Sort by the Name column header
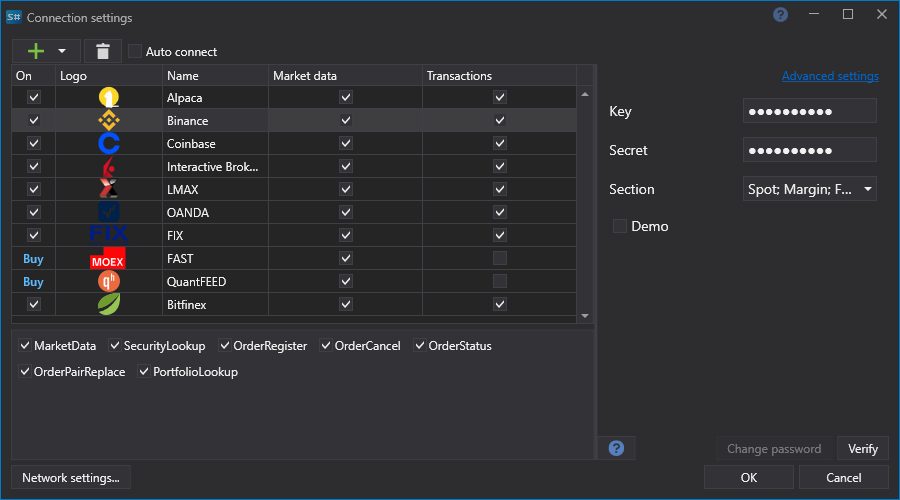 215,76
